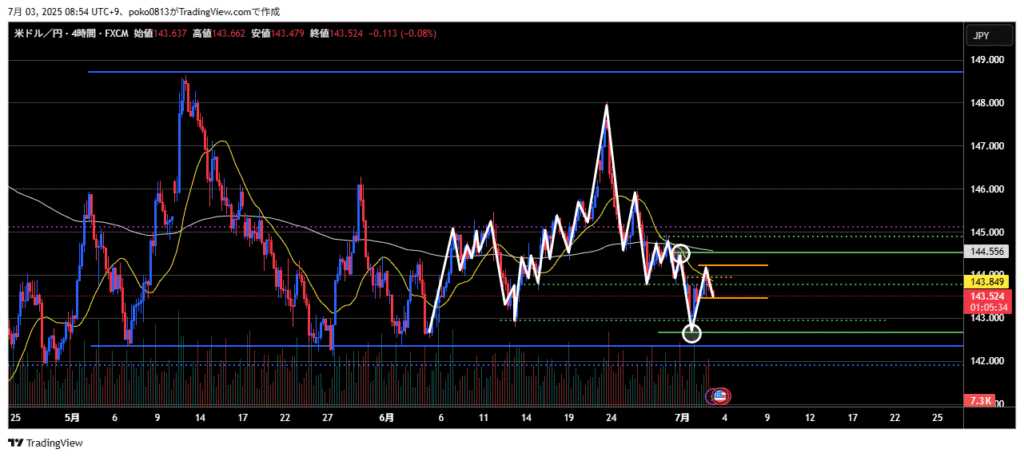Select the top blue horizontal resistance line

(500, 72)
